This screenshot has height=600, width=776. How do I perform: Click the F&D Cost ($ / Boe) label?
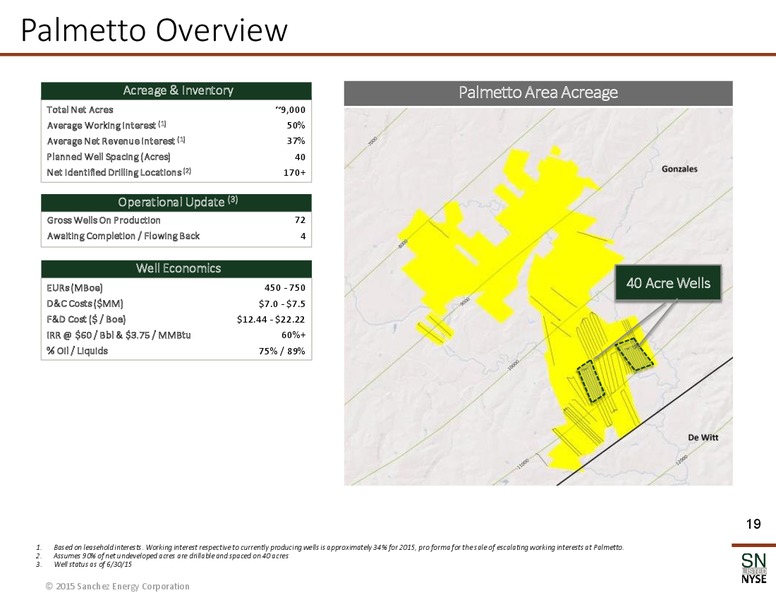86,319
